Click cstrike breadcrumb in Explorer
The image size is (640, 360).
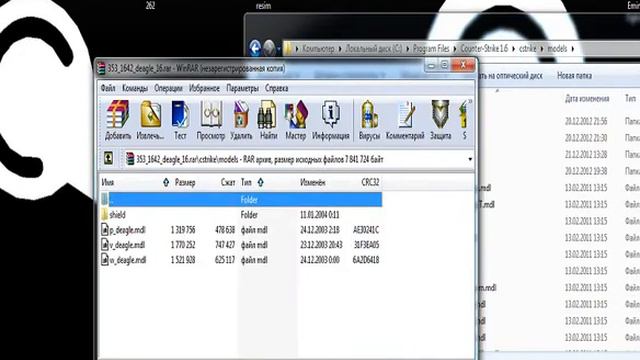point(527,49)
